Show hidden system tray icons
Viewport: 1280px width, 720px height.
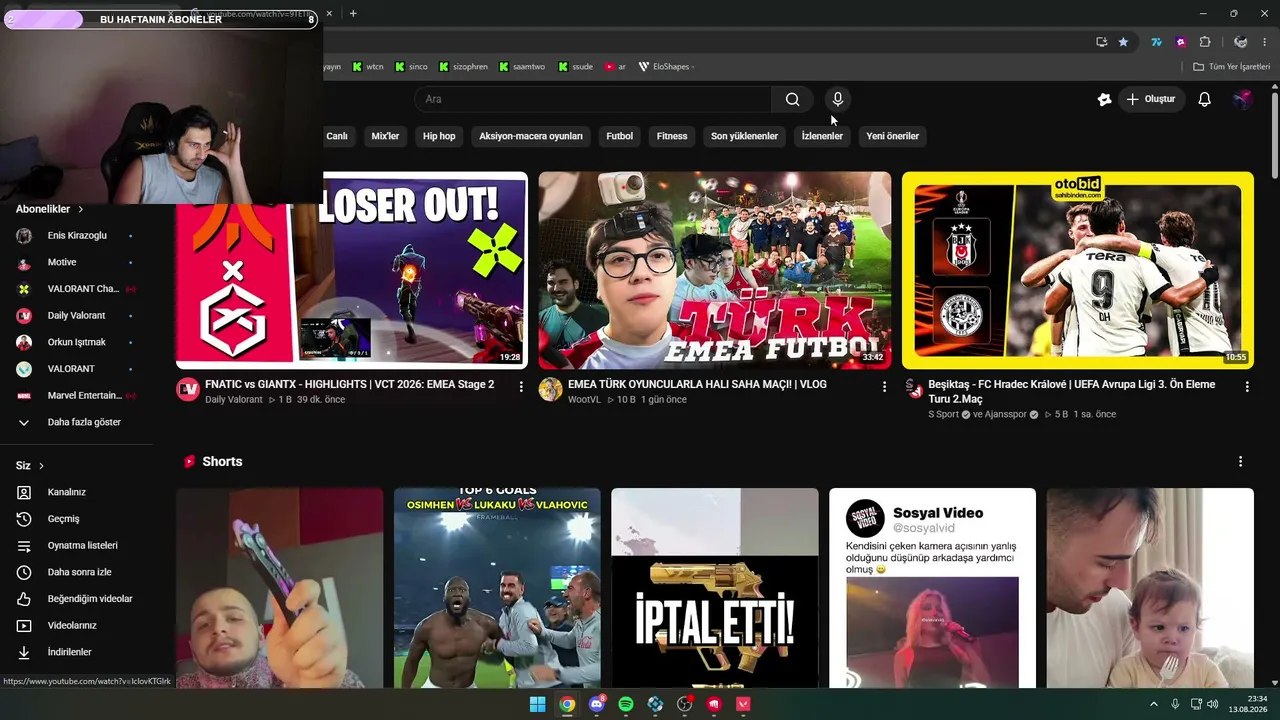tap(1153, 704)
